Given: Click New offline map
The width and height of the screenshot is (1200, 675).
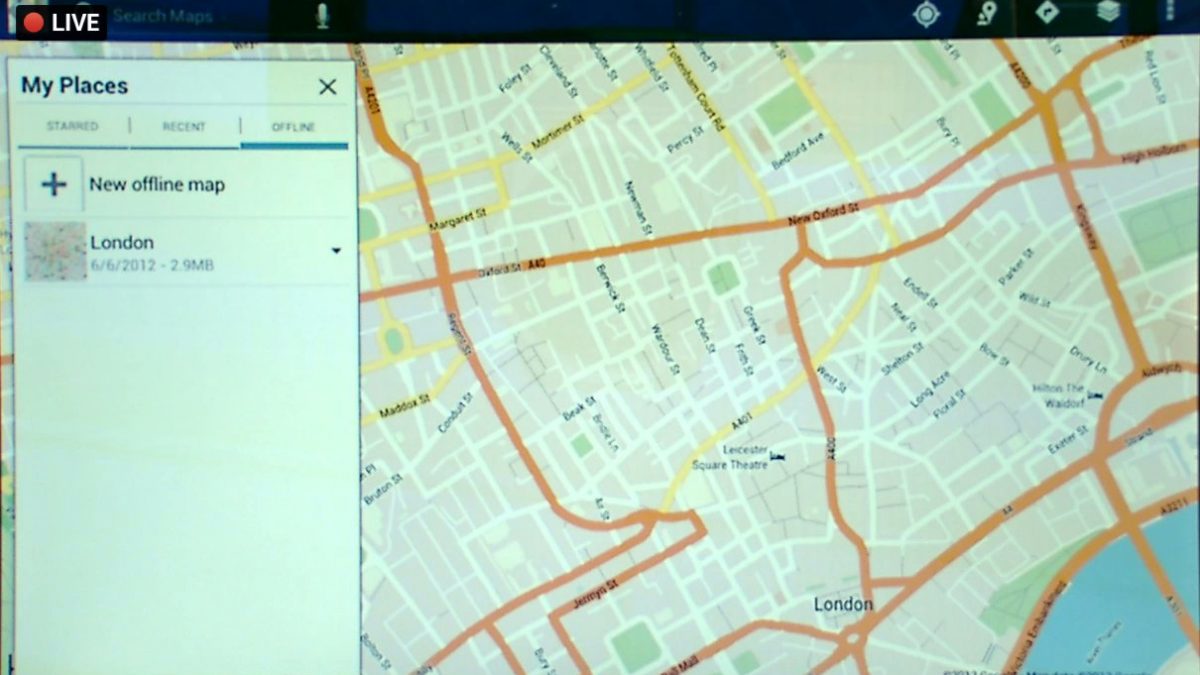Looking at the screenshot, I should click(x=157, y=185).
